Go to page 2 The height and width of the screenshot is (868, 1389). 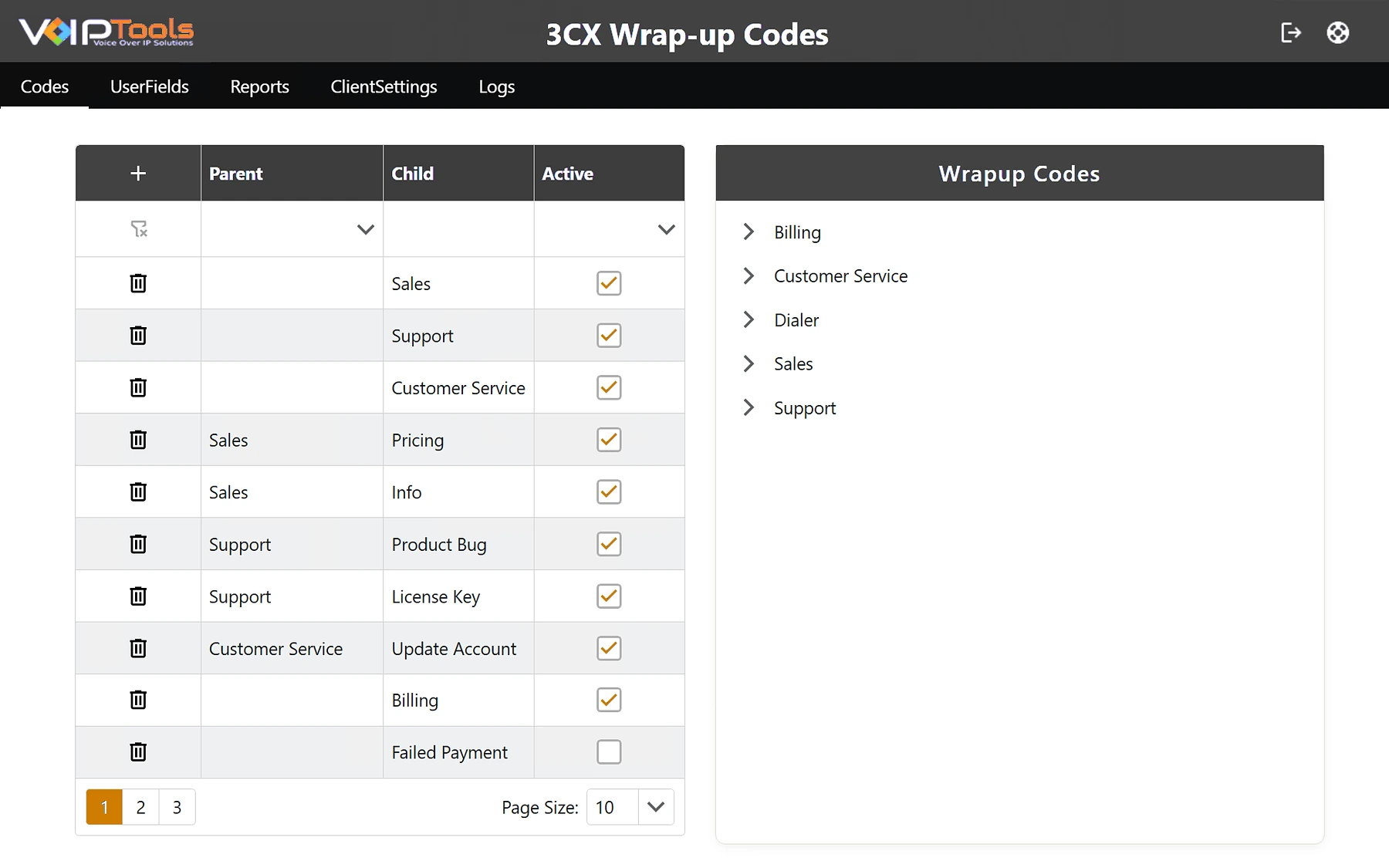tap(140, 807)
